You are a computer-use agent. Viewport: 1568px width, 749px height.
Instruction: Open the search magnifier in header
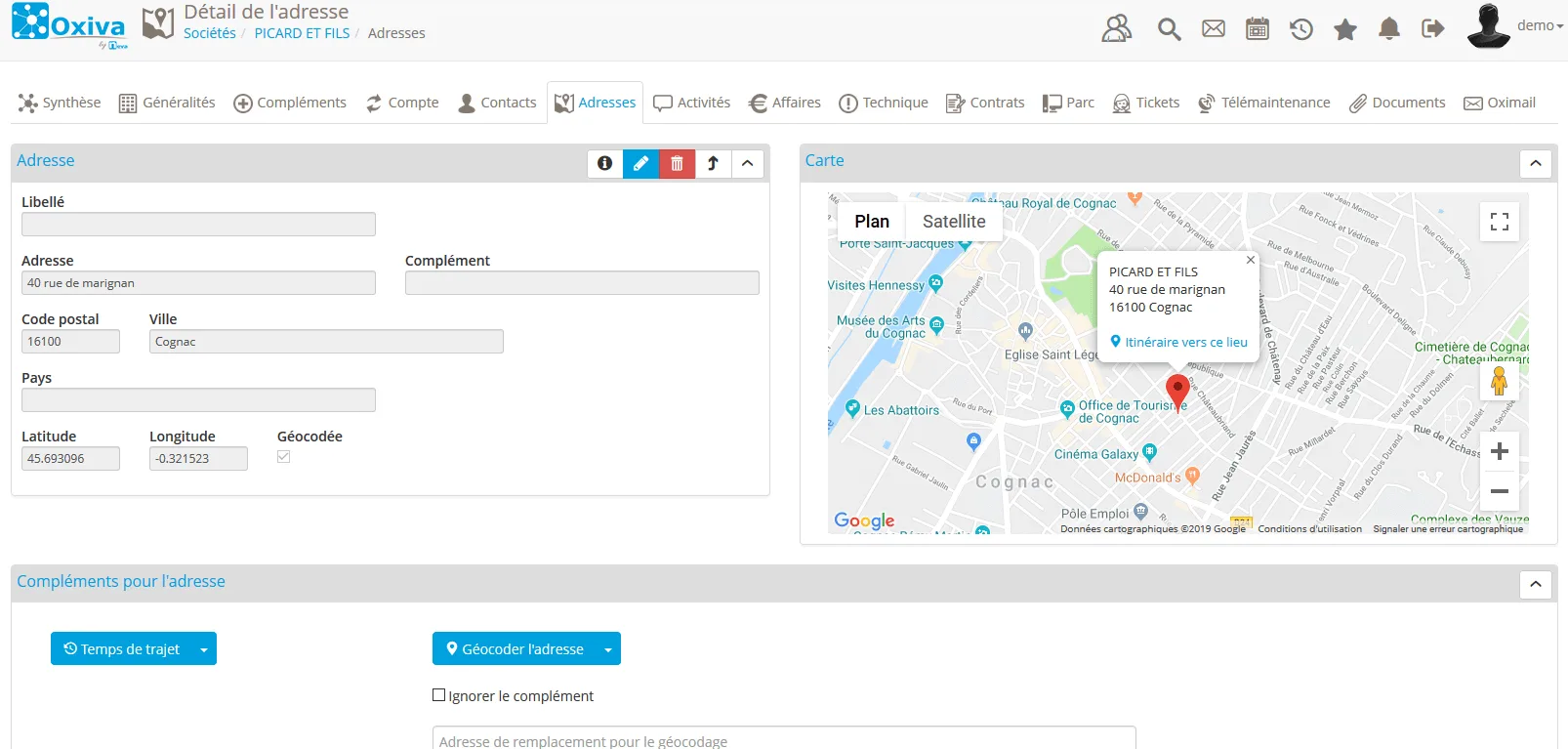point(1169,28)
